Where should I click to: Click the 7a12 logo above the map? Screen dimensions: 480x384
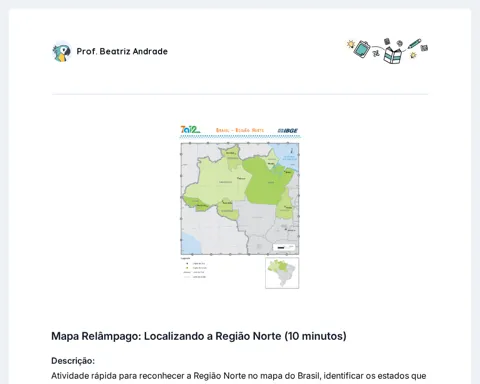click(190, 130)
